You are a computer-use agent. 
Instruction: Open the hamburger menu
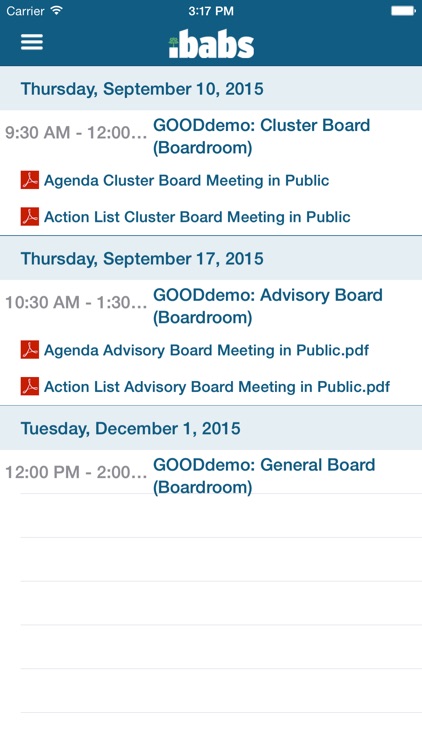click(32, 42)
